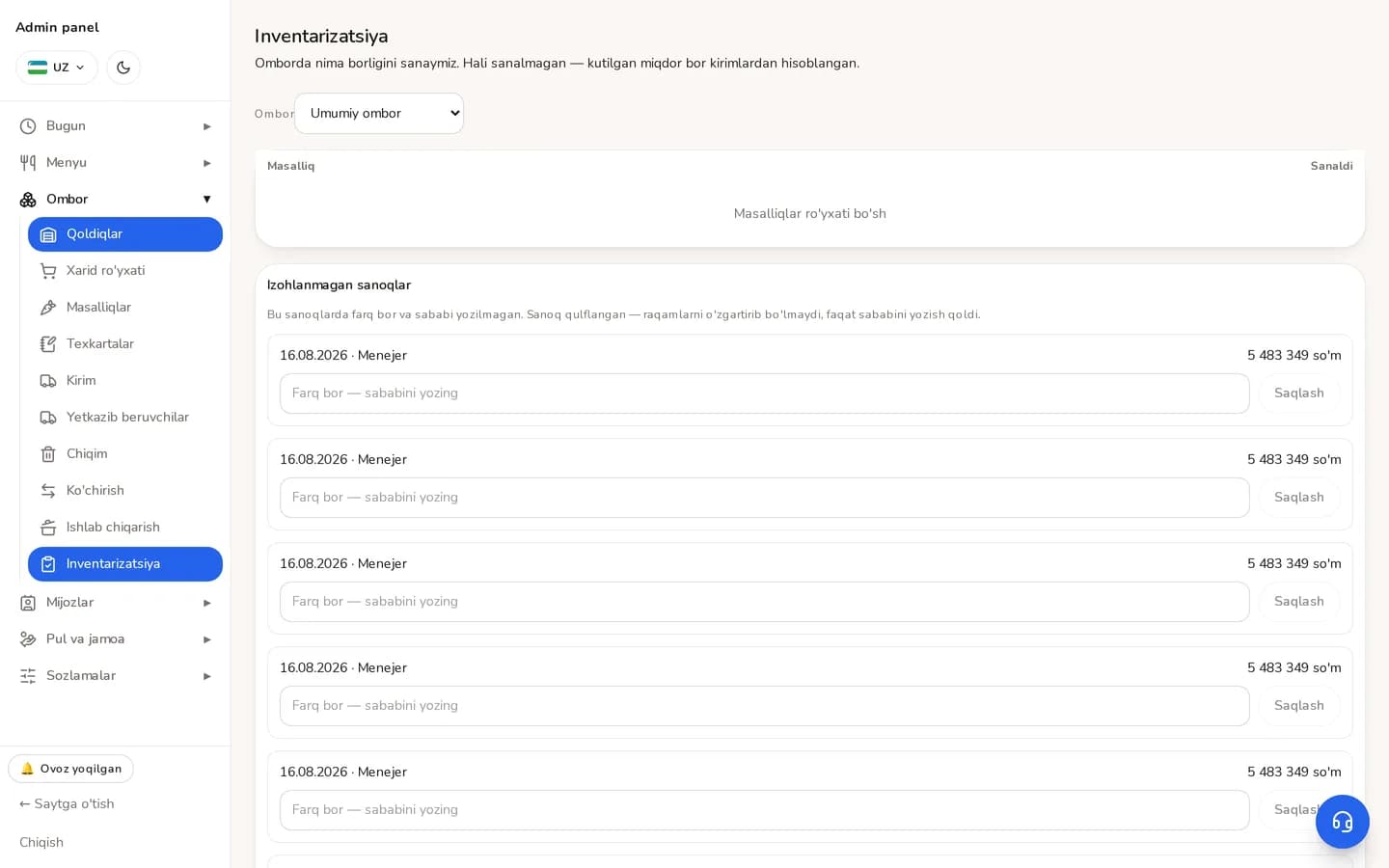Viewport: 1389px width, 868px height.
Task: Click the Texkartalar icon in sidebar
Action: click(48, 344)
